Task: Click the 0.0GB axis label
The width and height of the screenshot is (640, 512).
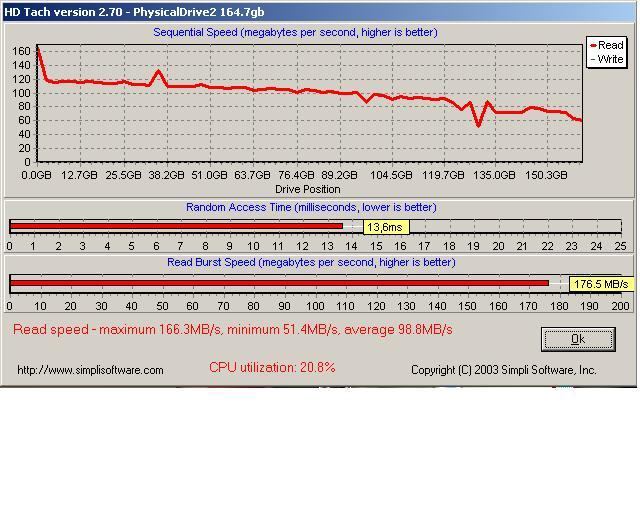Action: pos(36,175)
